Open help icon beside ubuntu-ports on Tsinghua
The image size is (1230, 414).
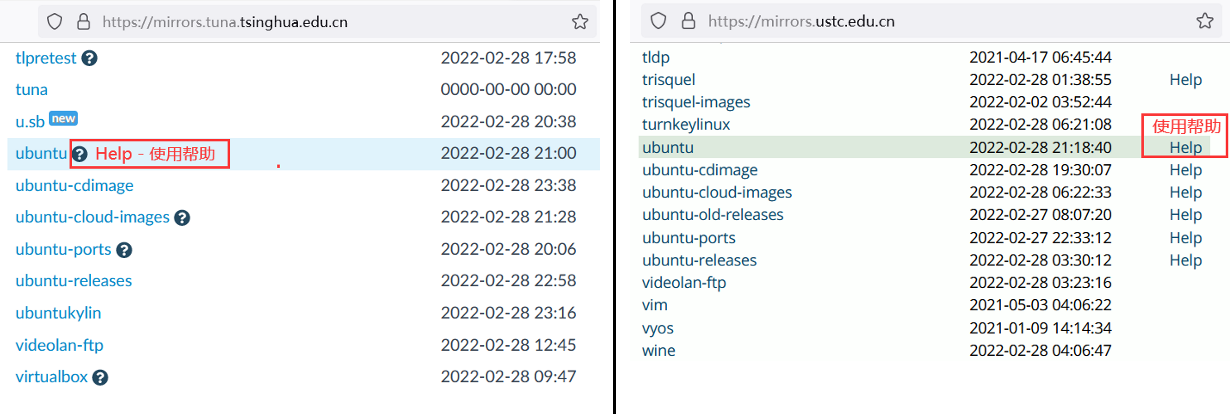tap(124, 249)
